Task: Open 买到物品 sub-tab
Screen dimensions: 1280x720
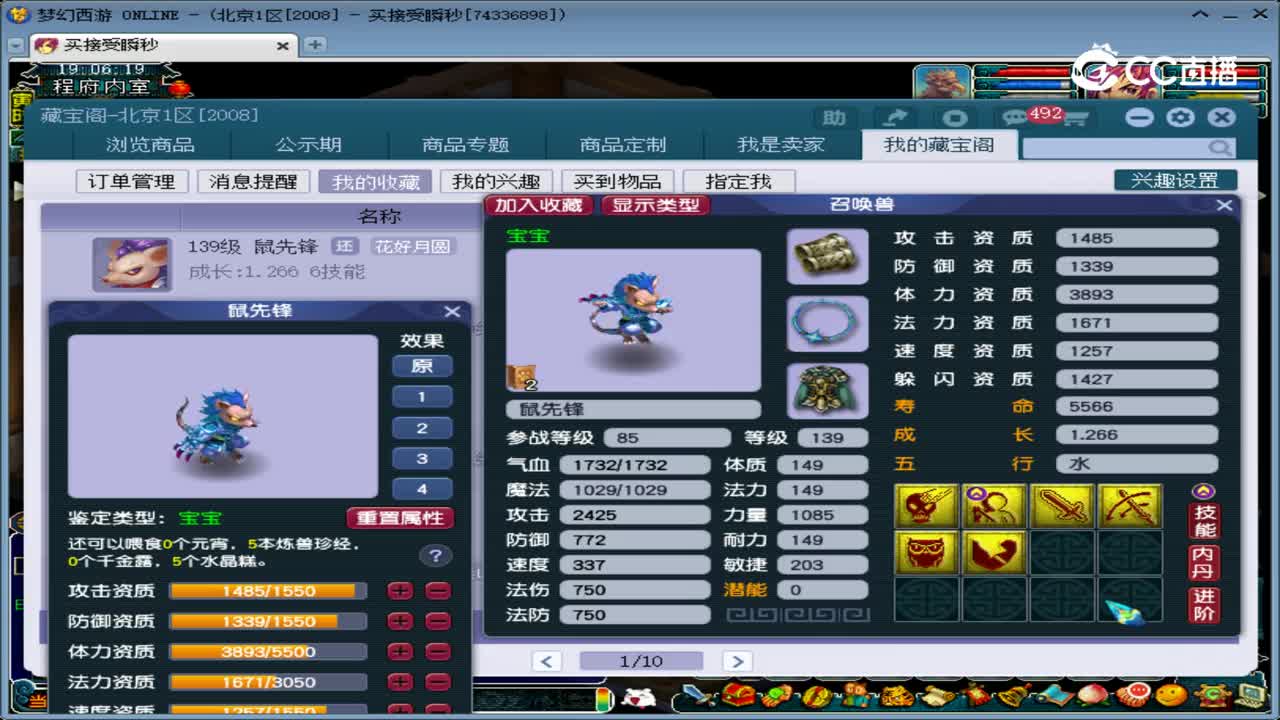Action: pyautogui.click(x=617, y=181)
